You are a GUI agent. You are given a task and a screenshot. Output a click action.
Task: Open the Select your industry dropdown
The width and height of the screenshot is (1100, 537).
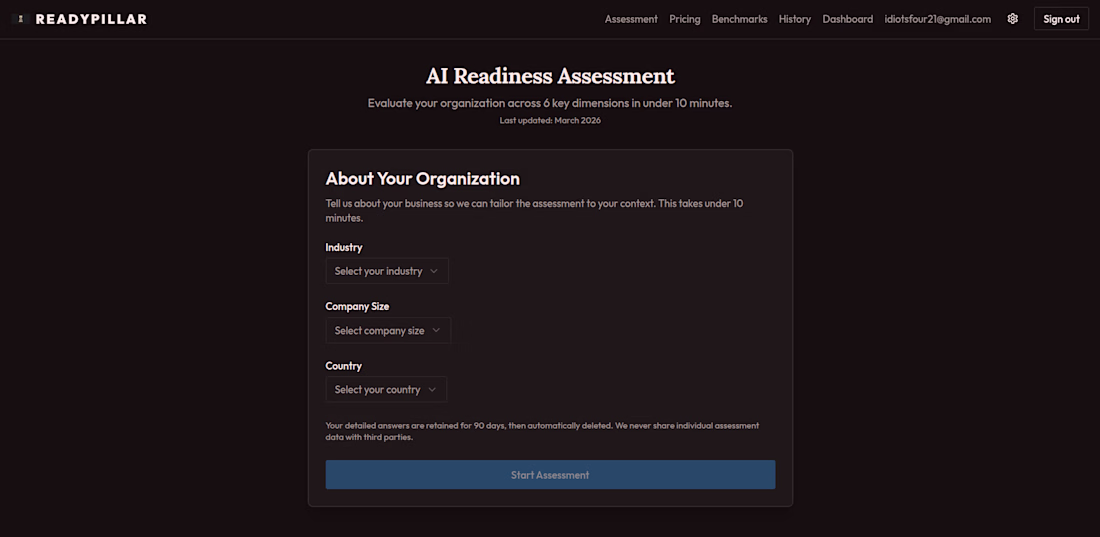pyautogui.click(x=387, y=271)
